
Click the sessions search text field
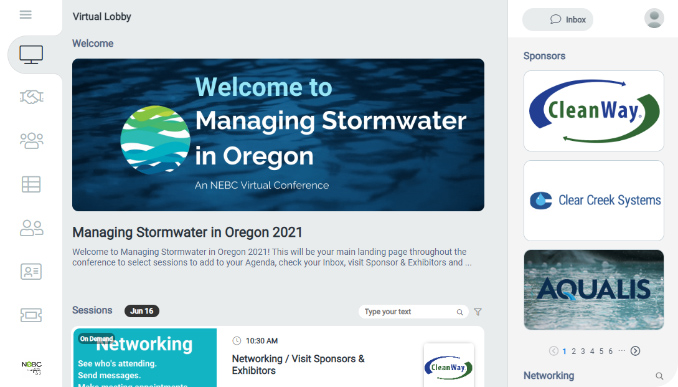[x=413, y=312]
